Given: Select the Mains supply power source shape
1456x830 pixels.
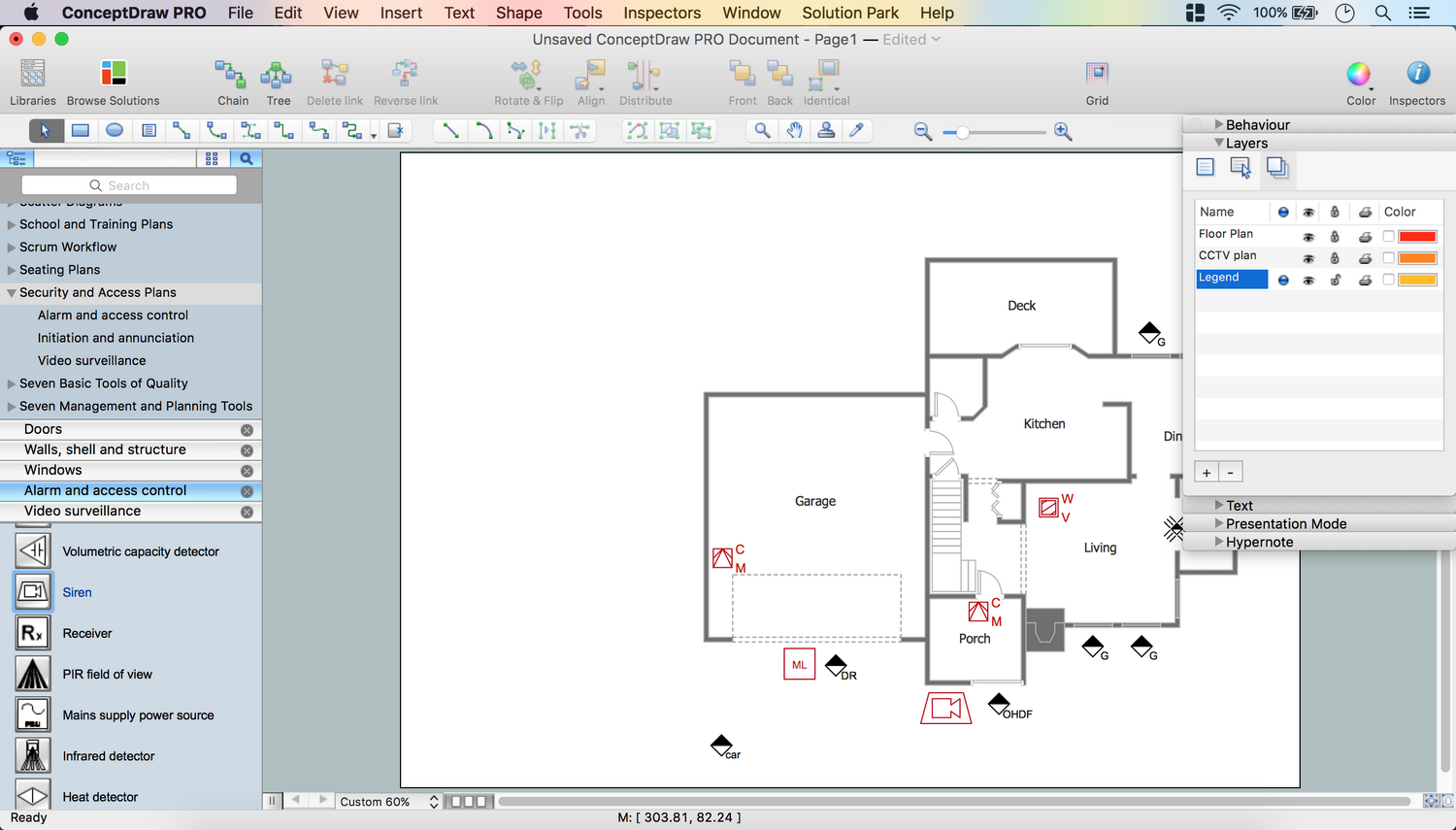Looking at the screenshot, I should click(x=33, y=714).
